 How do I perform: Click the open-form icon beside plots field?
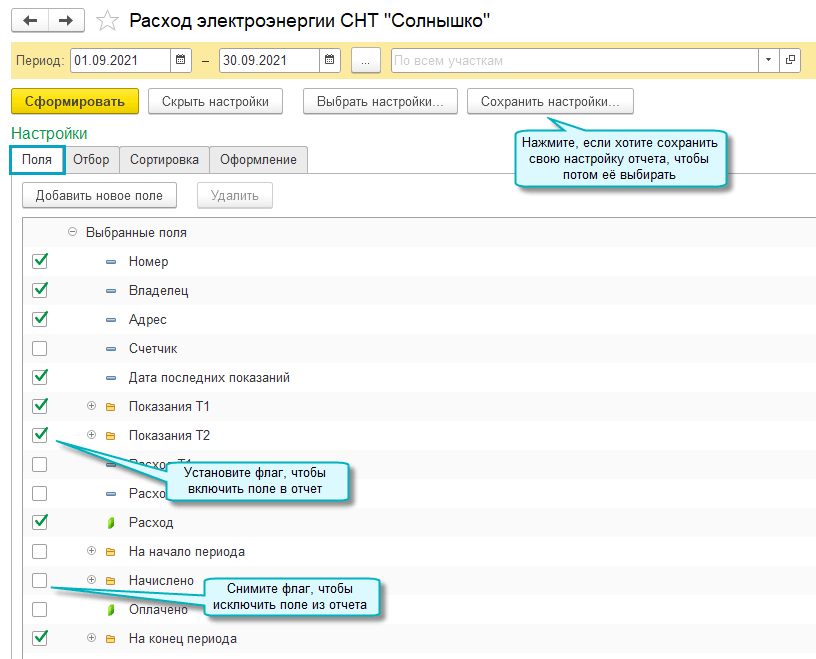791,61
